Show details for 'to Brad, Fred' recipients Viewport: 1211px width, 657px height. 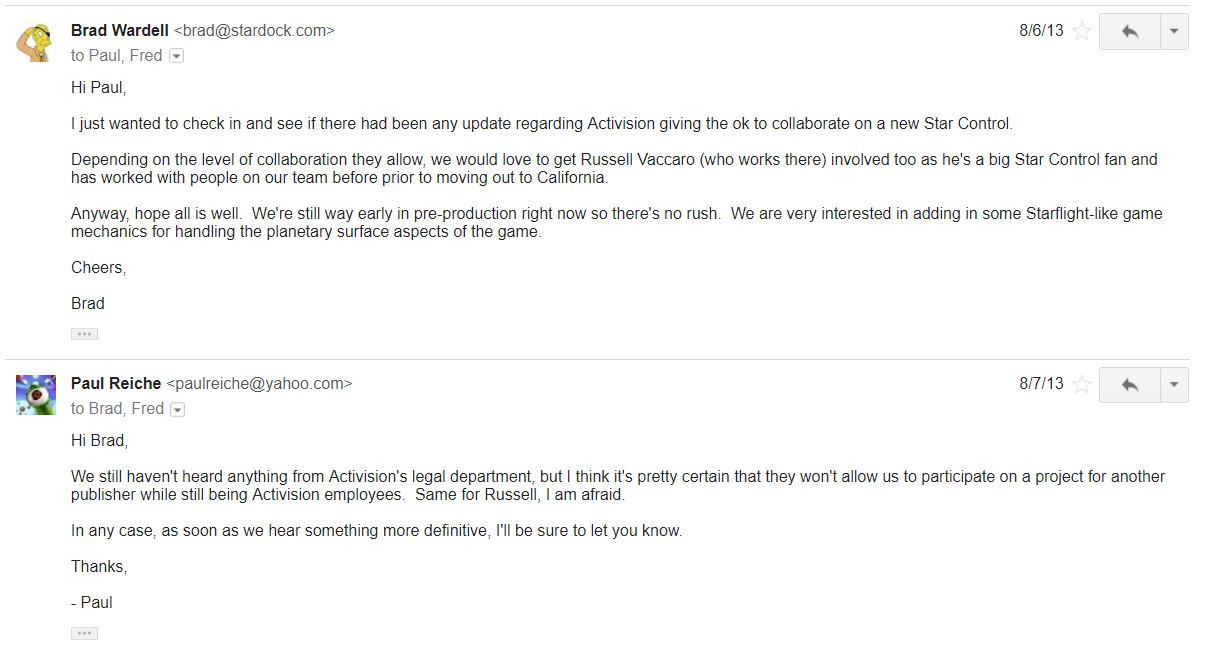pyautogui.click(x=178, y=409)
